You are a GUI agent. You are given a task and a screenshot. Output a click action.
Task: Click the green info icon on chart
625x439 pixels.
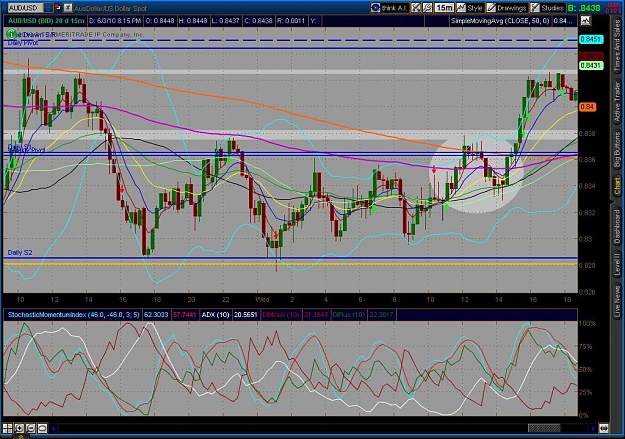pos(12,34)
